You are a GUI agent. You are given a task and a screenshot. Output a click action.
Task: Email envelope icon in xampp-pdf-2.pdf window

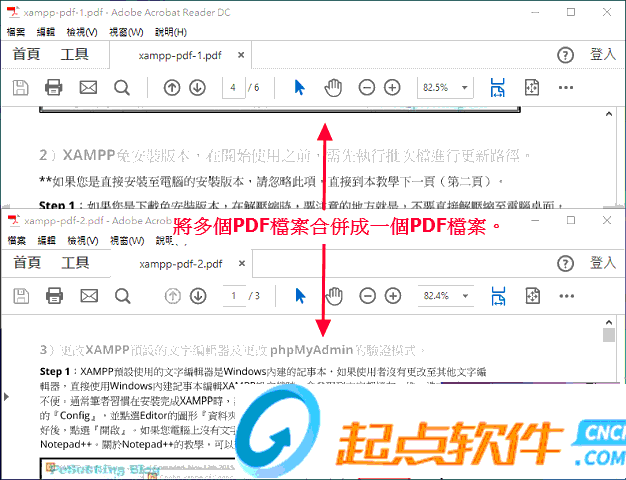tap(89, 296)
